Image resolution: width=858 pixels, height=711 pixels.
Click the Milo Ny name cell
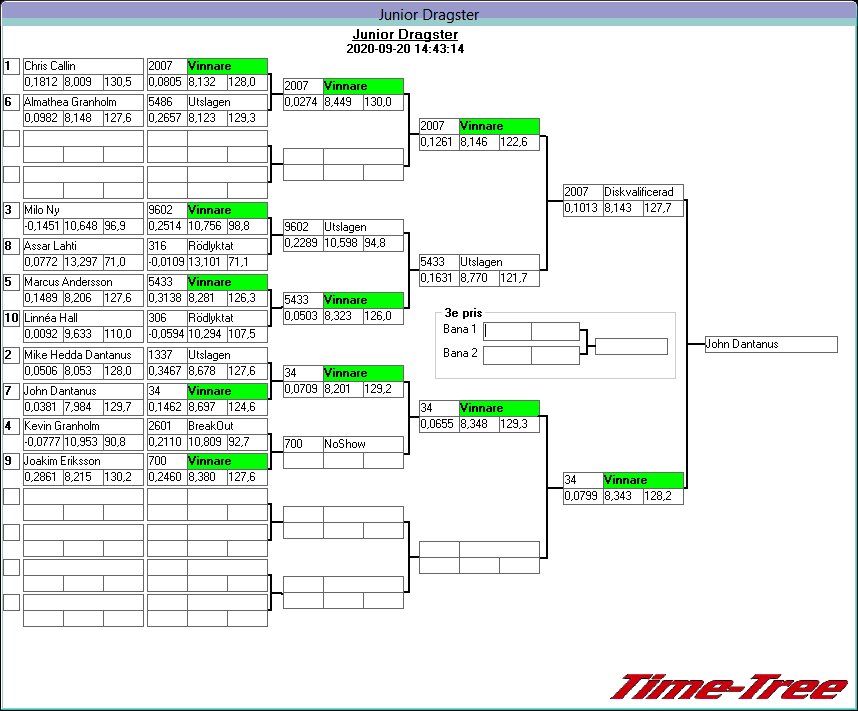coord(83,210)
